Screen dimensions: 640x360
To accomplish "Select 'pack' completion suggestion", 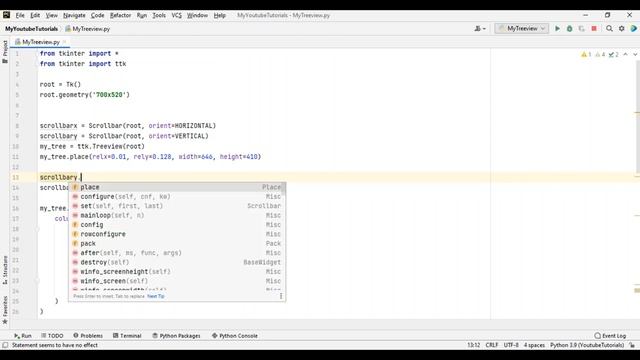I will click(177, 243).
